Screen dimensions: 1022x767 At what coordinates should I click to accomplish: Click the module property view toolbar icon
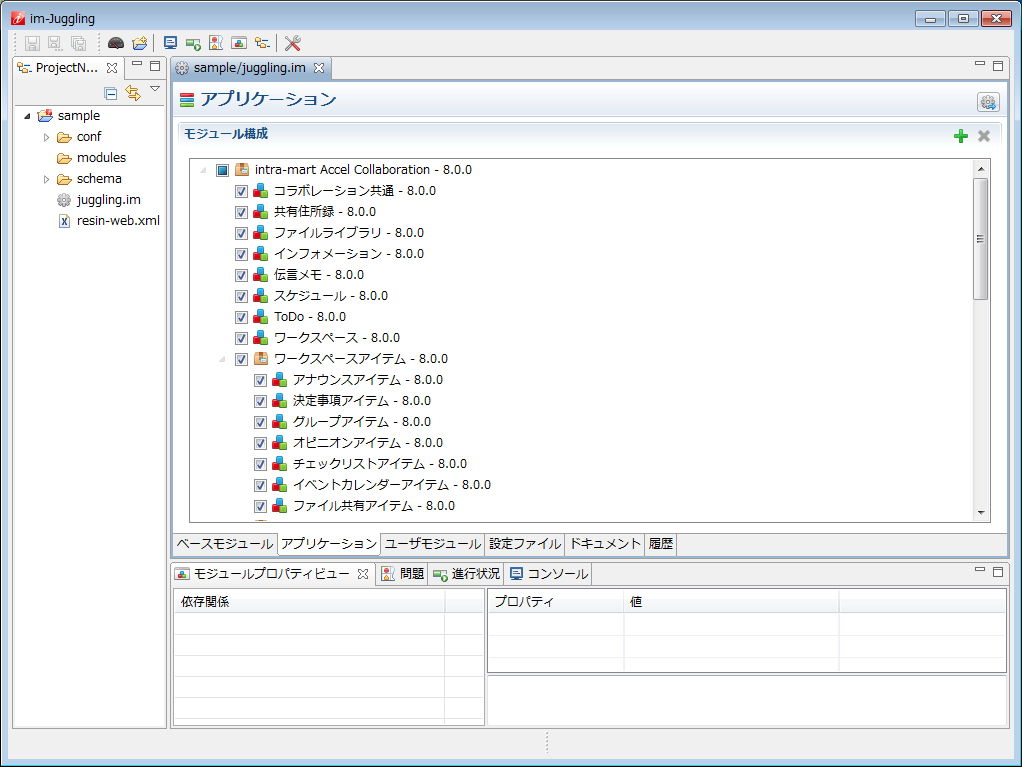(x=239, y=43)
